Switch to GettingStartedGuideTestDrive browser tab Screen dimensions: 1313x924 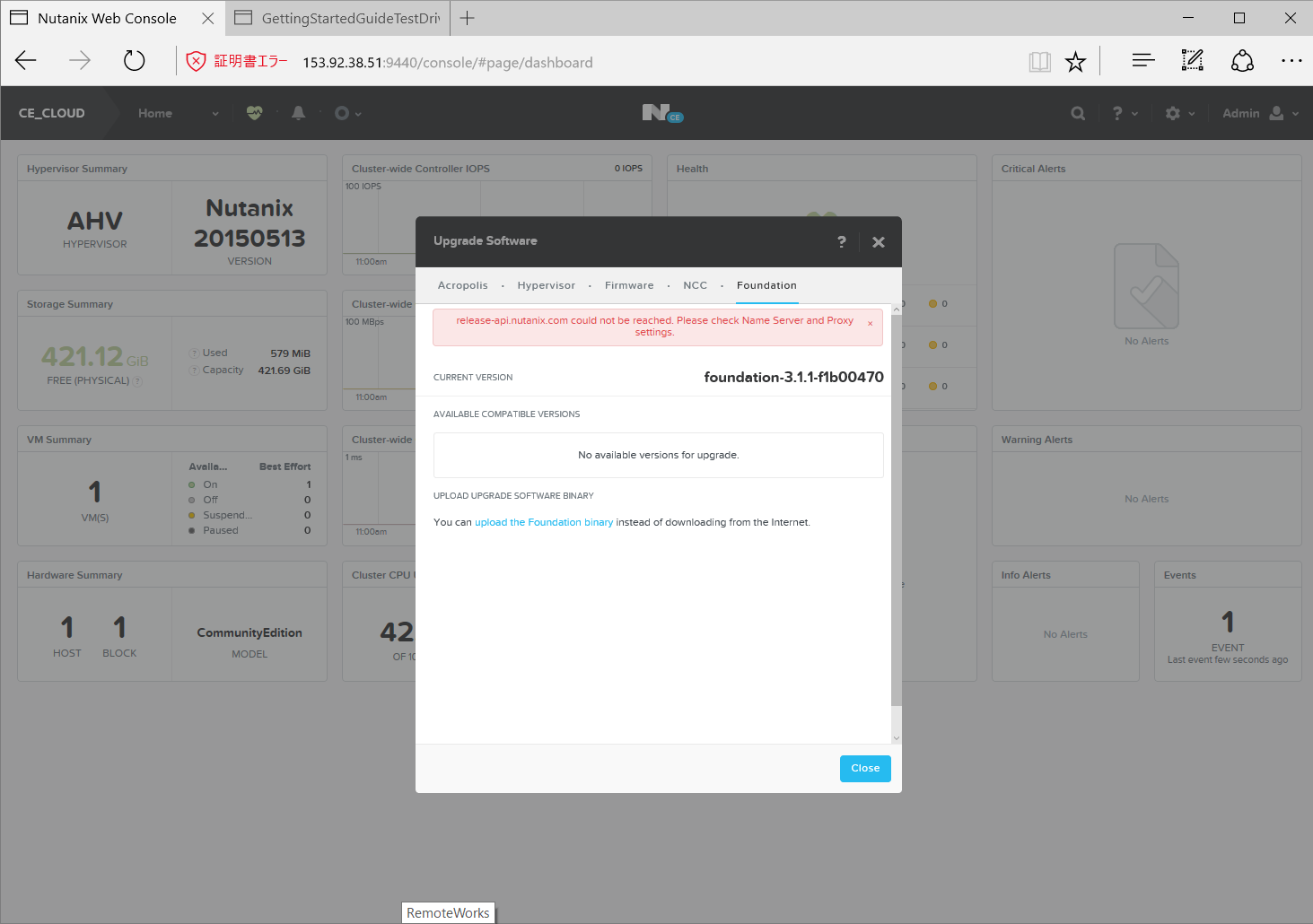click(337, 18)
